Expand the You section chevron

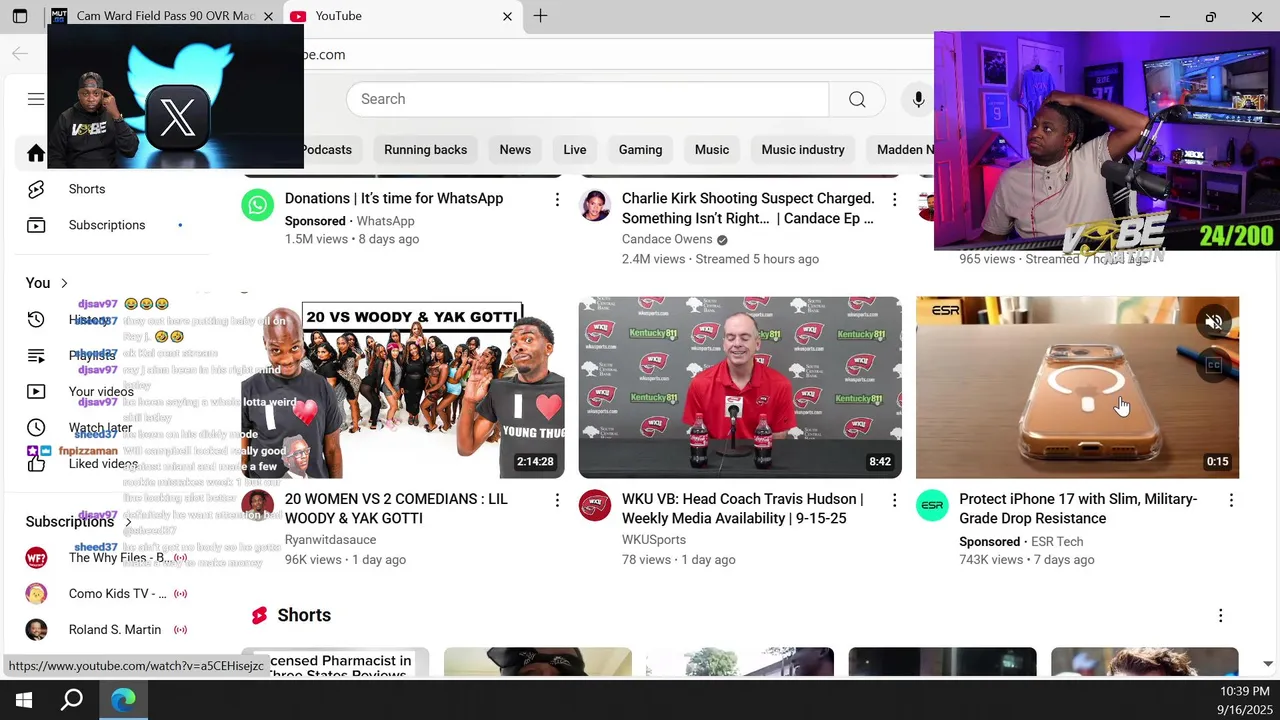[x=64, y=283]
